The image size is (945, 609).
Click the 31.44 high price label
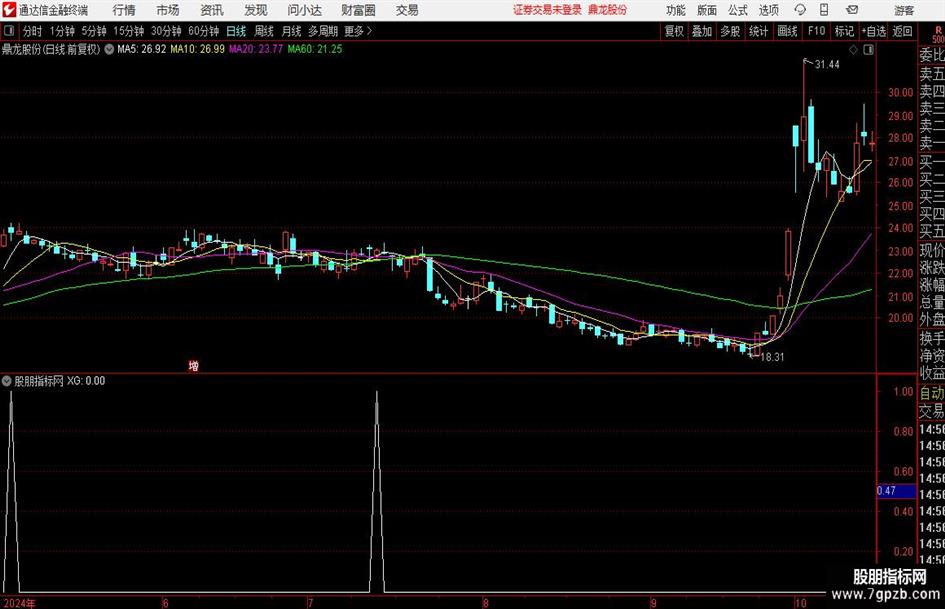(x=827, y=65)
